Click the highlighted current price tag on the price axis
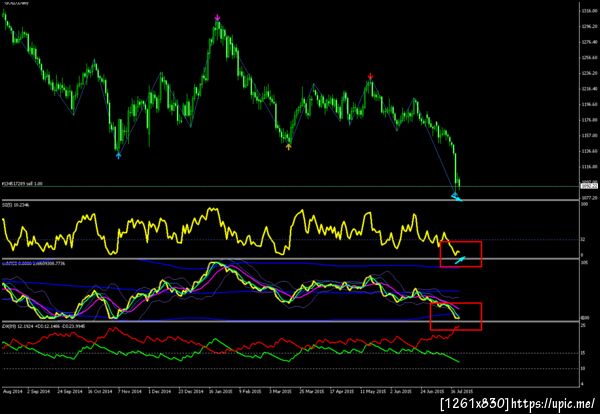Image resolution: width=600 pixels, height=414 pixels. [589, 186]
